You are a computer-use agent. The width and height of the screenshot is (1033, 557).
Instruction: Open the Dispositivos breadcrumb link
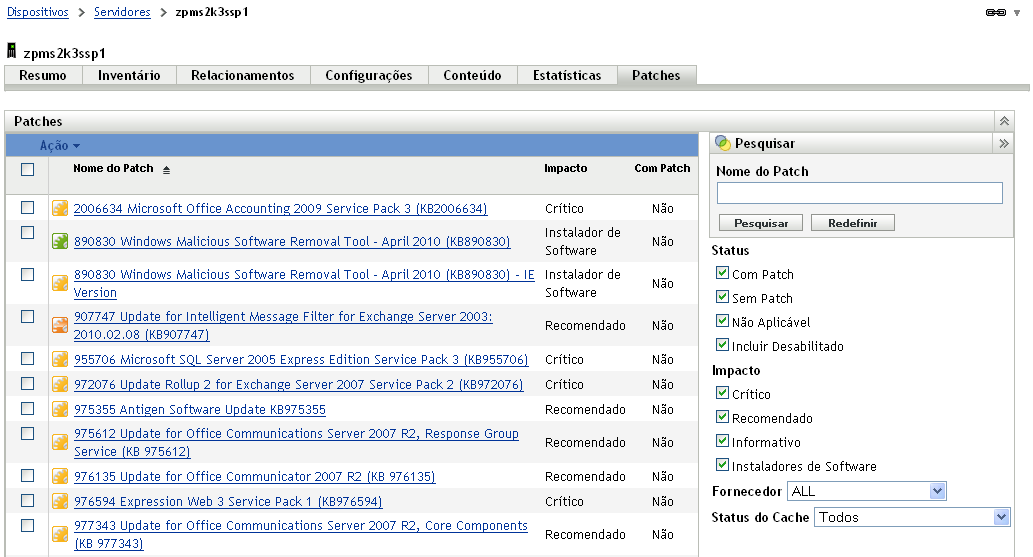coord(38,12)
